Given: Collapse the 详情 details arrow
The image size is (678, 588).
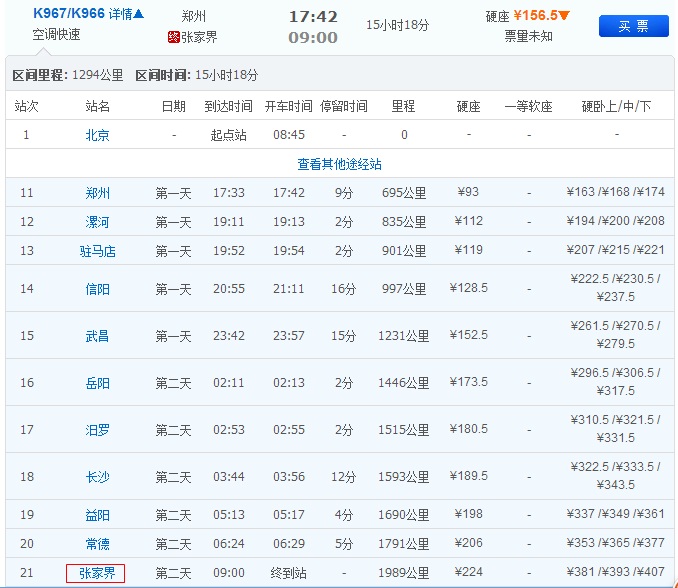Looking at the screenshot, I should tap(139, 14).
